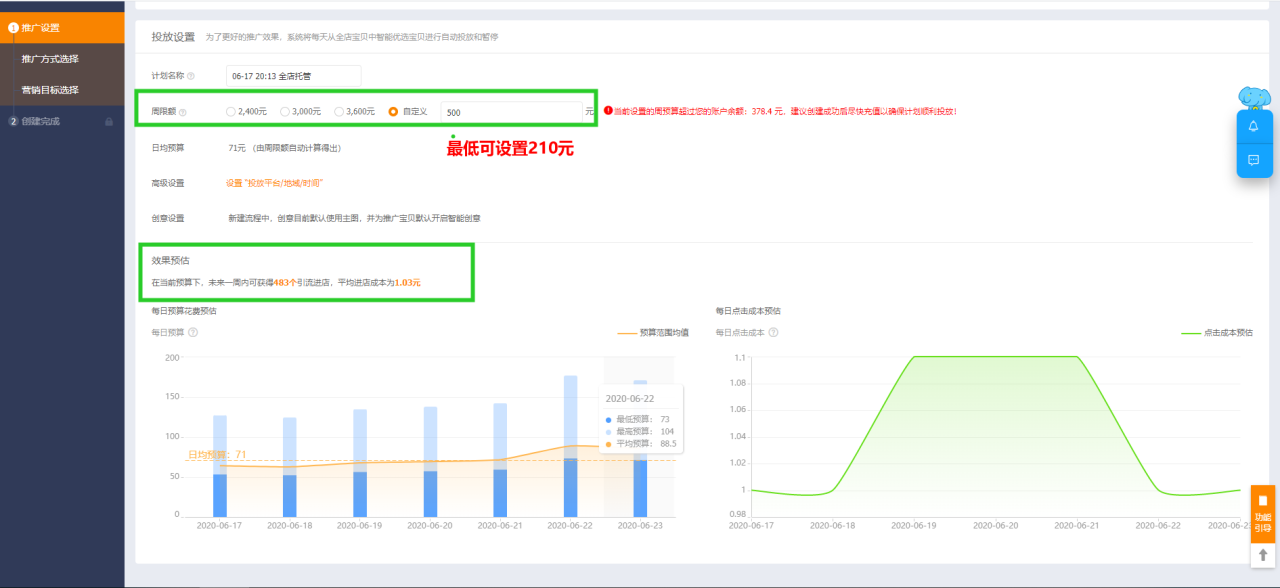Click the help icon beside 每日点击成本
This screenshot has height=588, width=1280.
(x=772, y=331)
